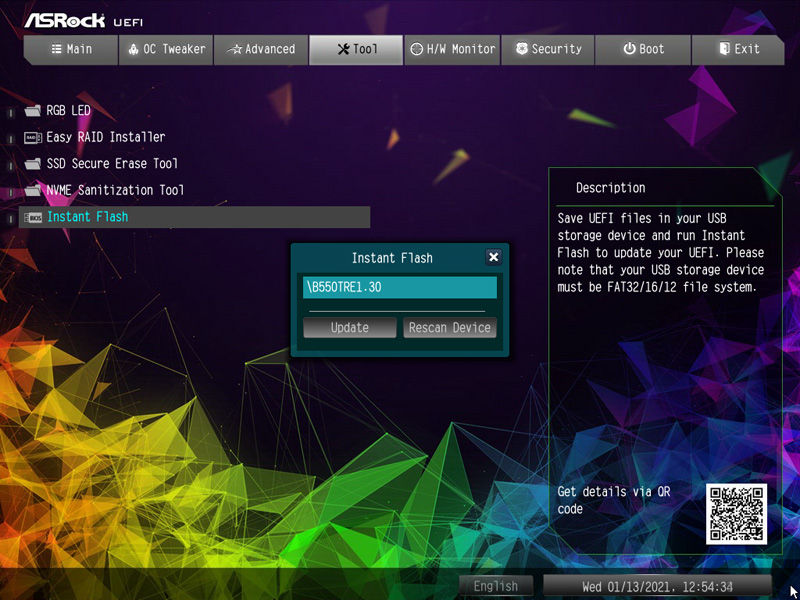Viewport: 800px width, 600px height.
Task: Click the folder icon beside RGB LED
Action: pos(33,111)
